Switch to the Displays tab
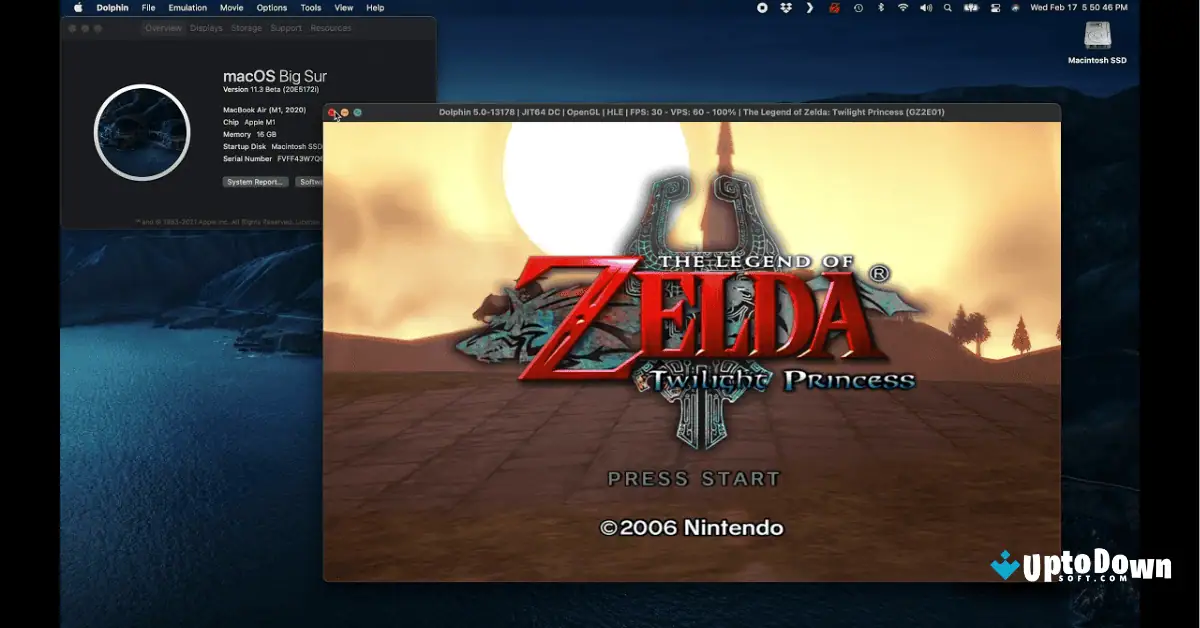 [x=206, y=28]
